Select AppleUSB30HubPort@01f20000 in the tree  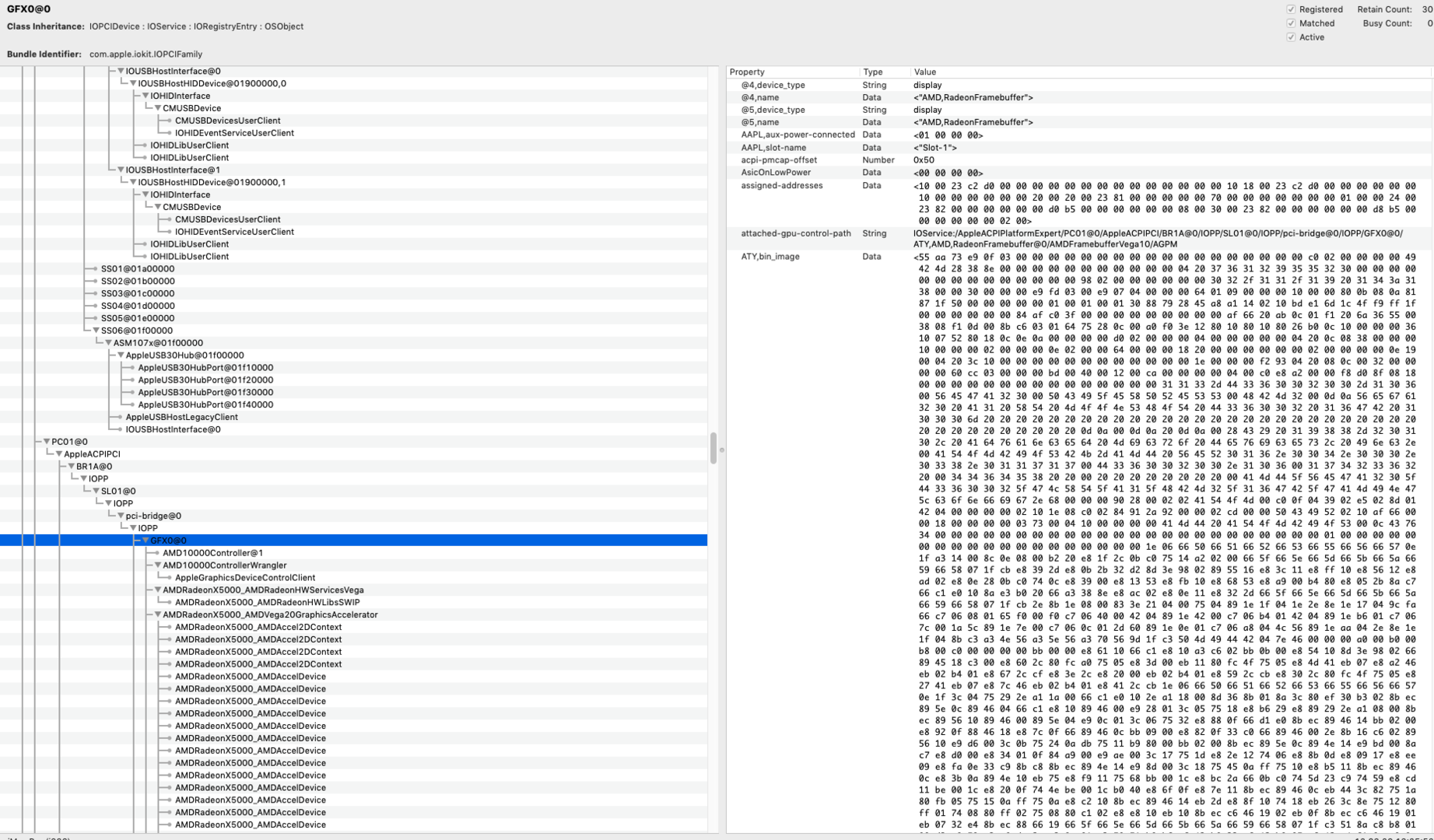[x=205, y=380]
